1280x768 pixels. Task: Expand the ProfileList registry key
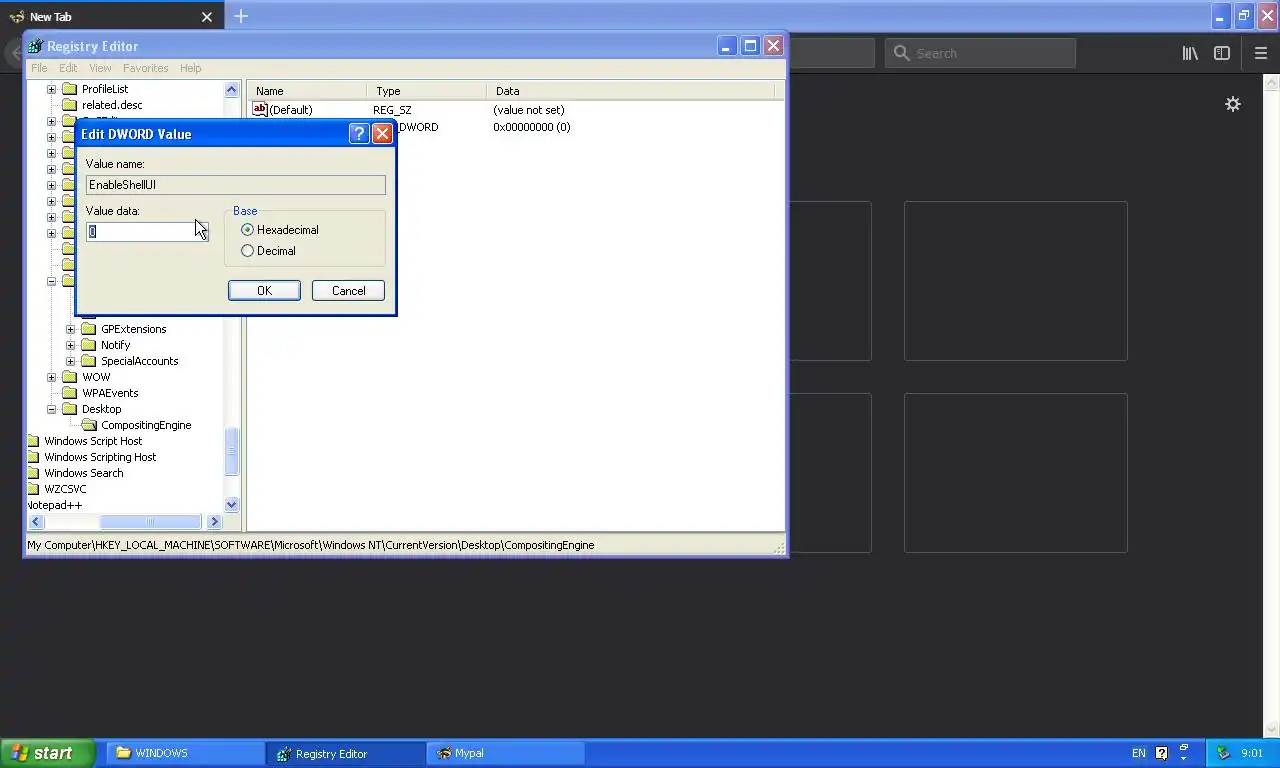52,89
